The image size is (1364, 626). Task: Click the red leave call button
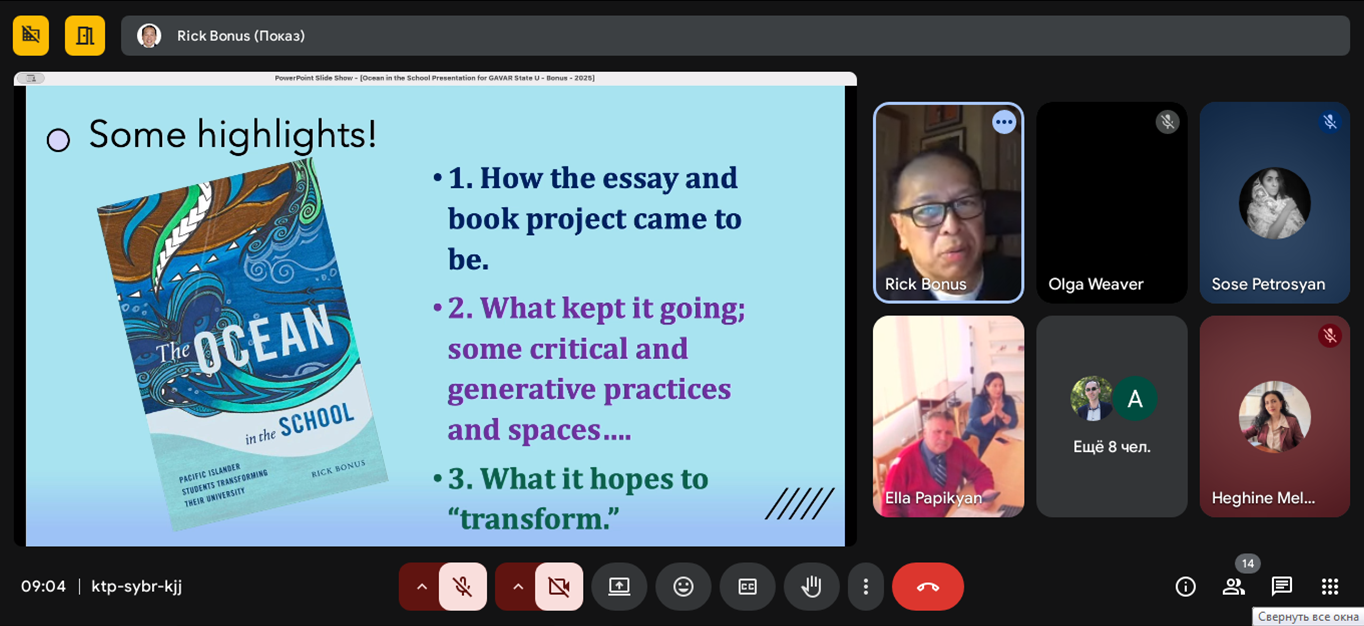[927, 587]
